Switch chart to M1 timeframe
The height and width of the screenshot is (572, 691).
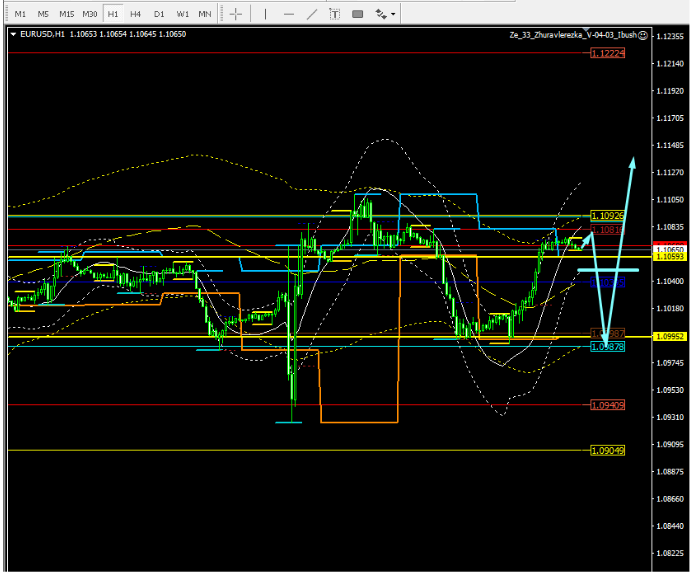click(x=20, y=14)
